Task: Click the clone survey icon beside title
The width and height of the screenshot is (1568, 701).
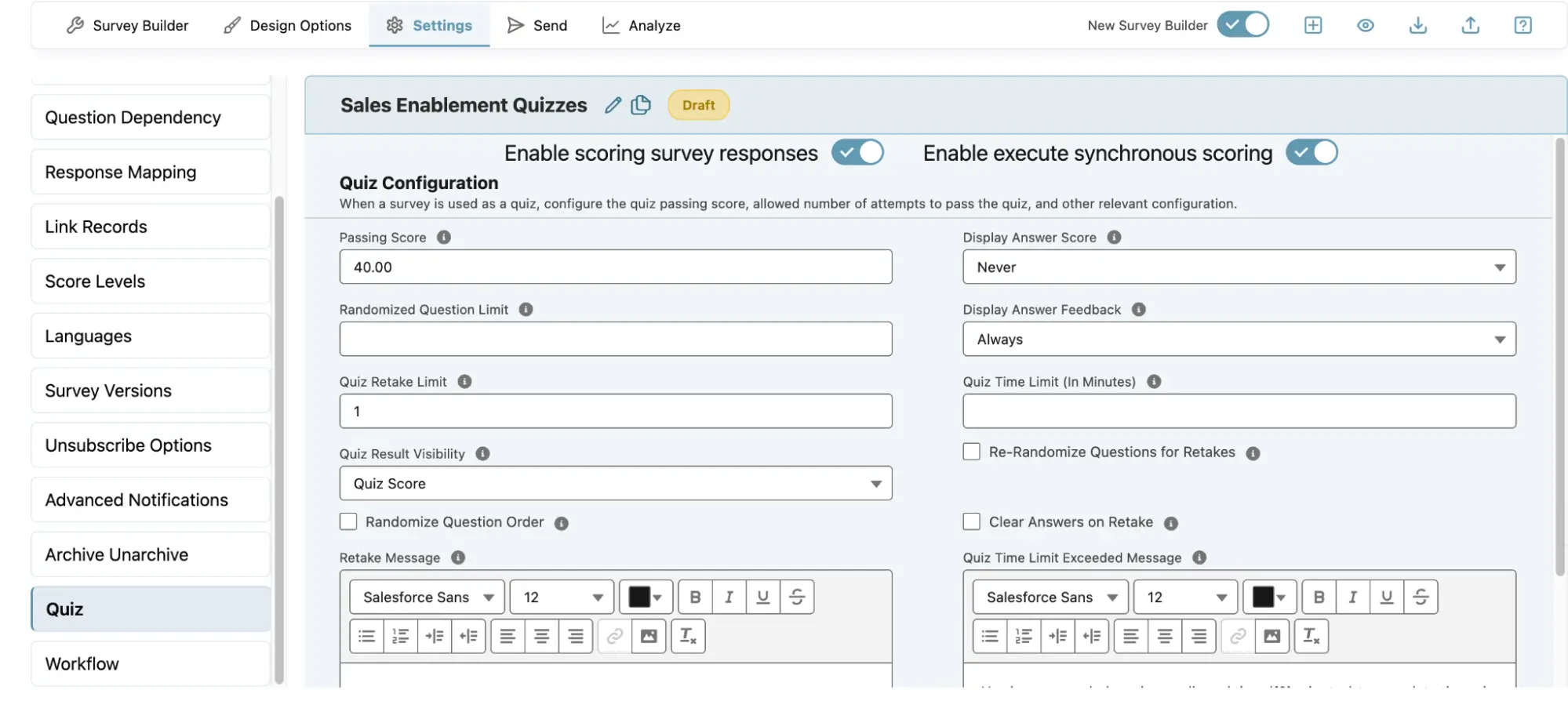Action: tap(641, 105)
